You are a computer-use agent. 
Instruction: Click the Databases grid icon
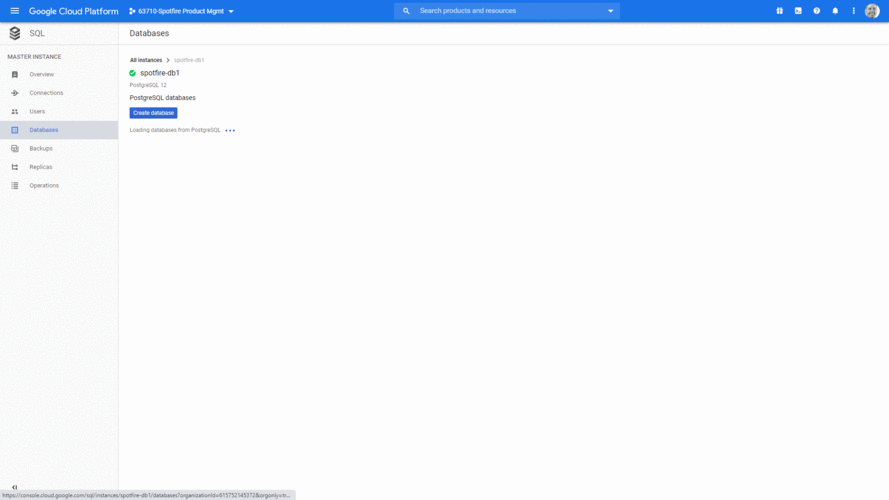[x=15, y=130]
